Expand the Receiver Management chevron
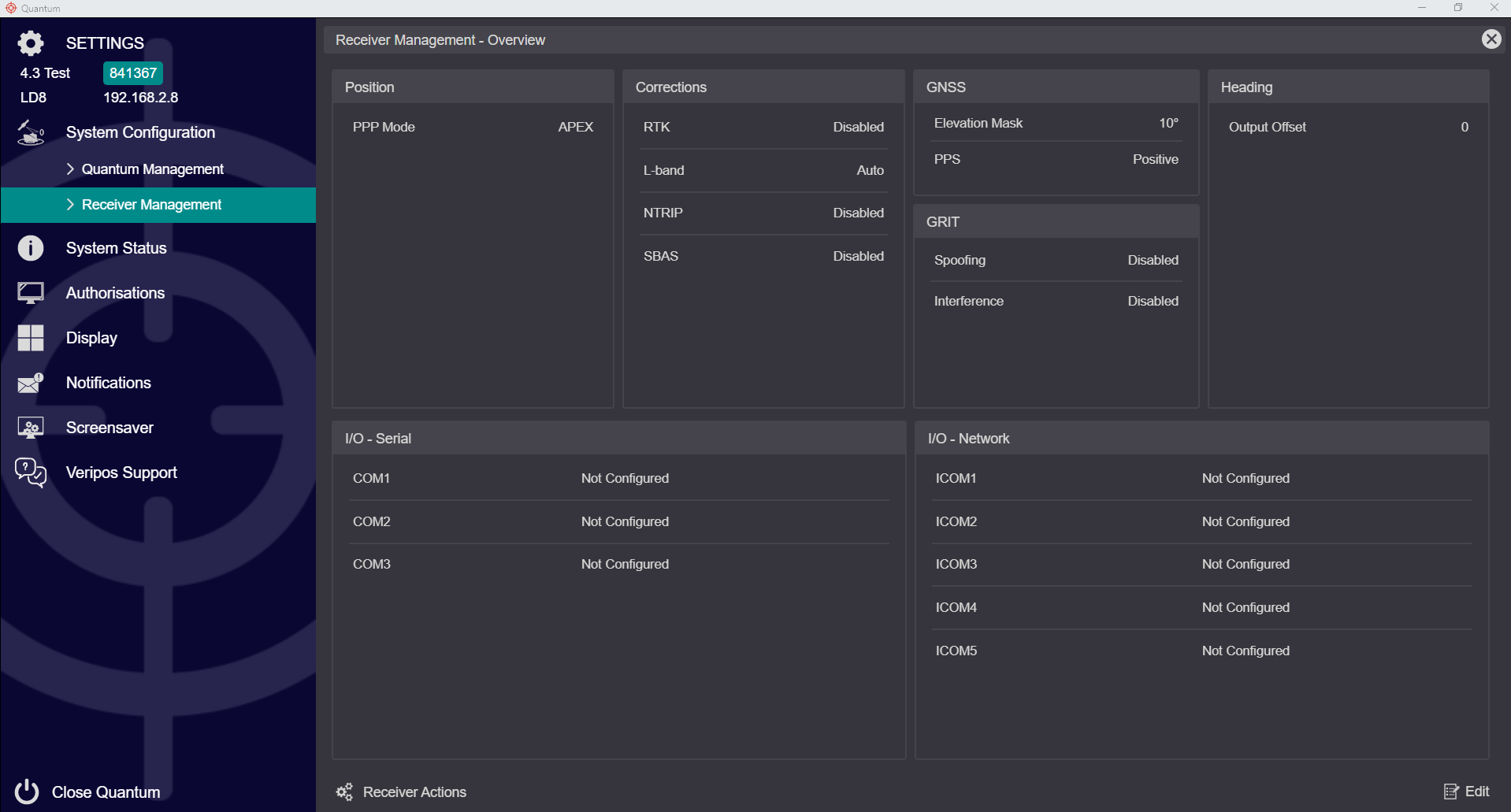 click(x=70, y=204)
